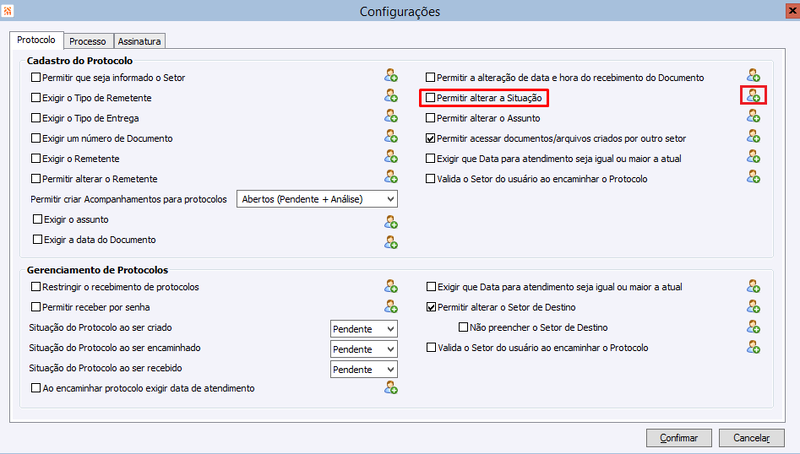The width and height of the screenshot is (800, 454).
Task: Click user icon beside 'Ao encaminhar protocolo exigir data'
Action: click(391, 388)
